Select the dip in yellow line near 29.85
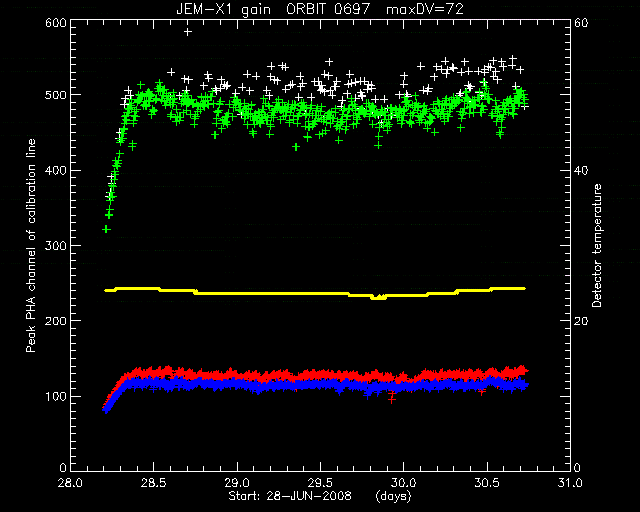Screen dimensions: 640x512 (x=379, y=297)
